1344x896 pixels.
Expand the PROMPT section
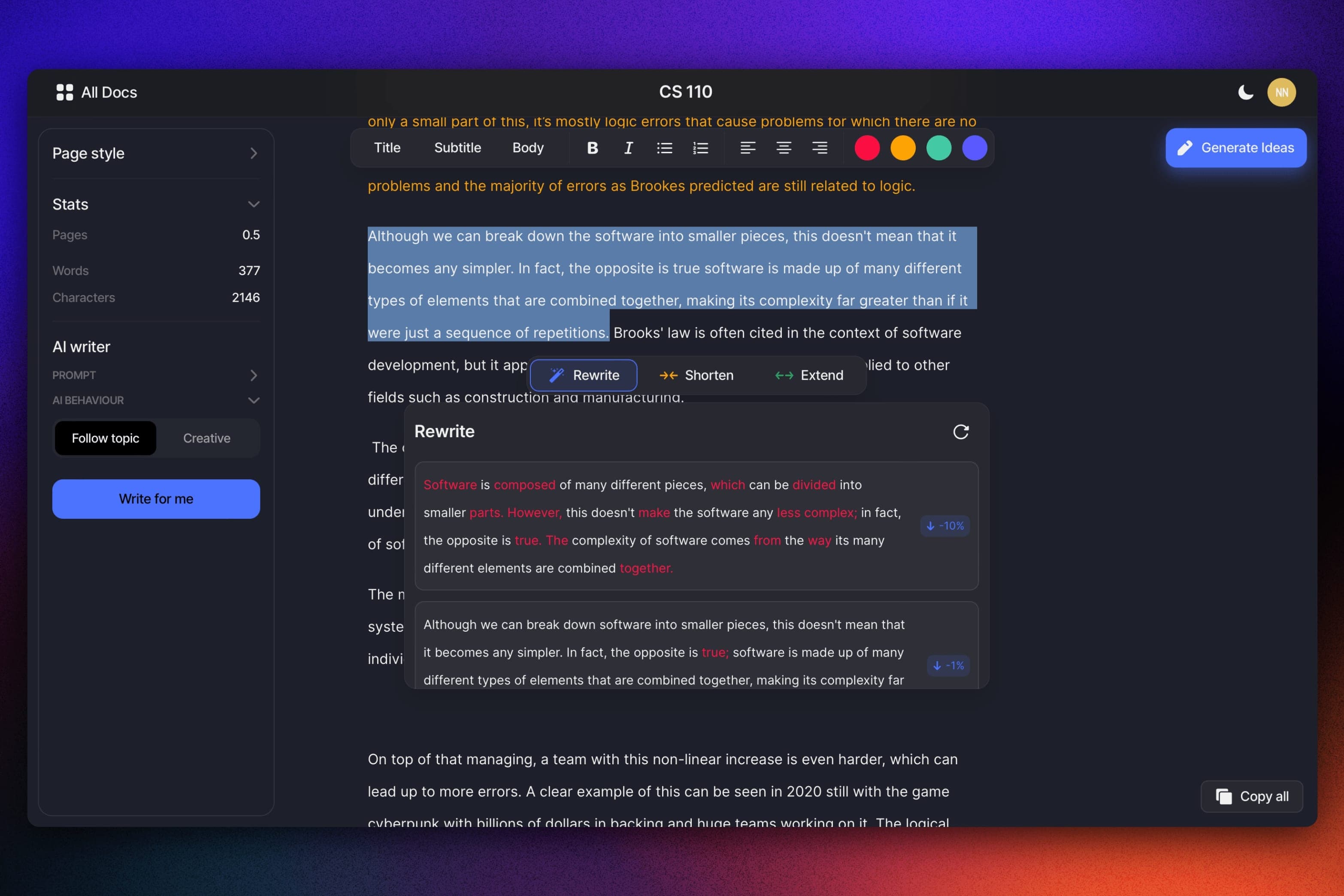(x=156, y=375)
